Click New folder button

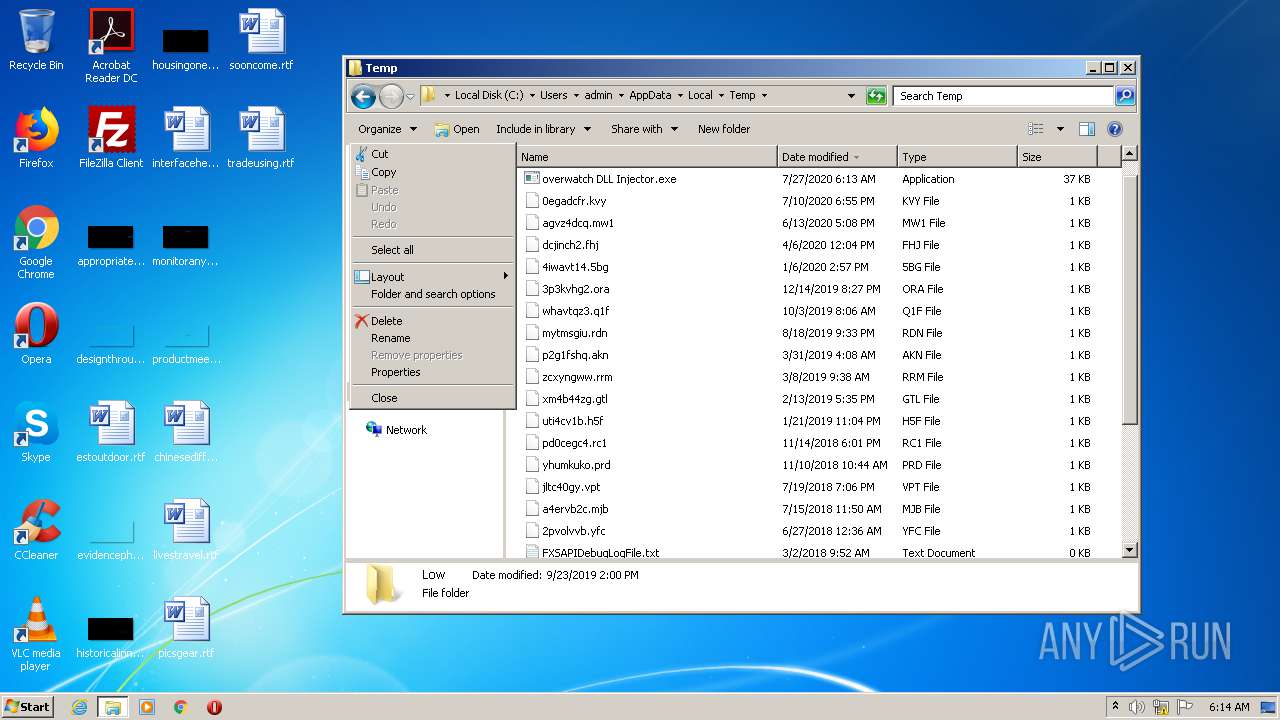pos(724,129)
